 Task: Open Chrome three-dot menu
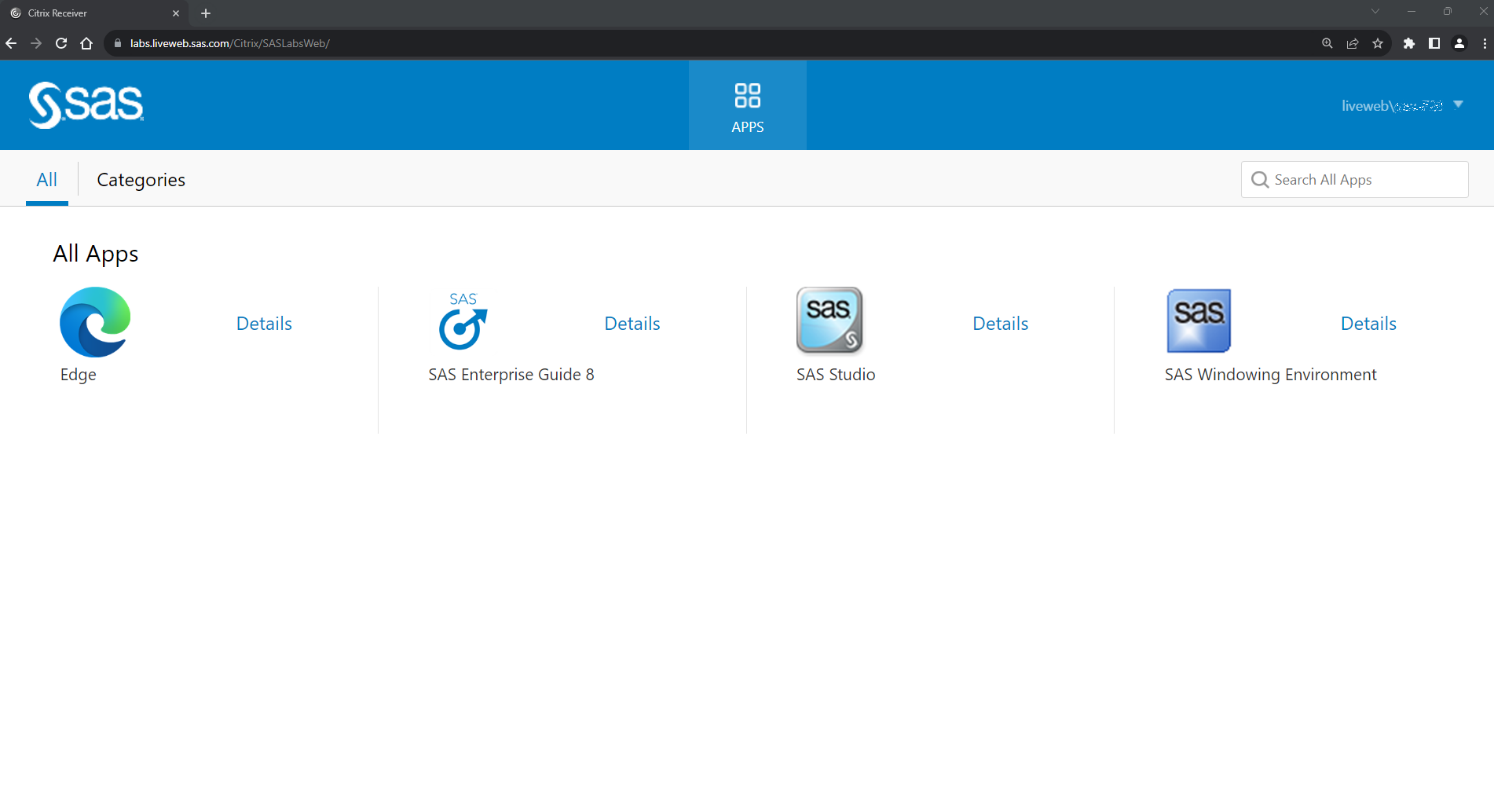pyautogui.click(x=1484, y=43)
